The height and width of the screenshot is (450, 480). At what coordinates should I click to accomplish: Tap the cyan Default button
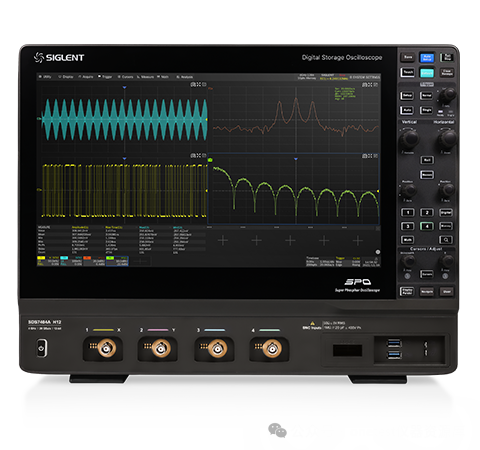click(x=427, y=73)
